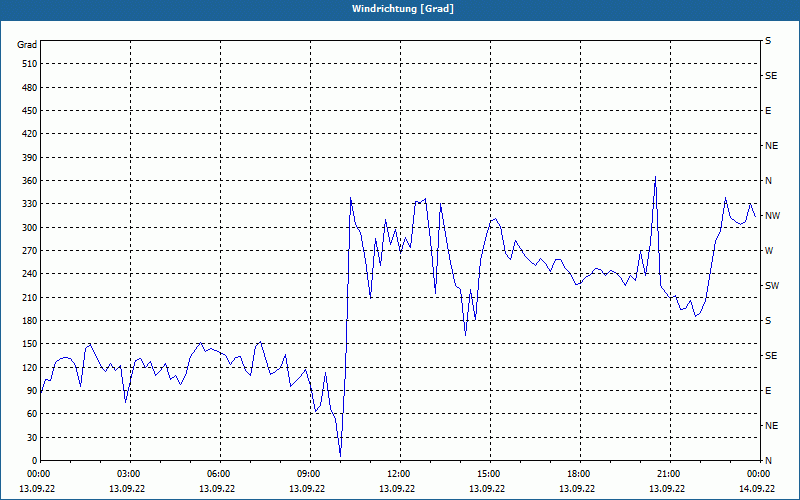Click the 15:00 time axis label
Screen dimensions: 800x500
488,473
